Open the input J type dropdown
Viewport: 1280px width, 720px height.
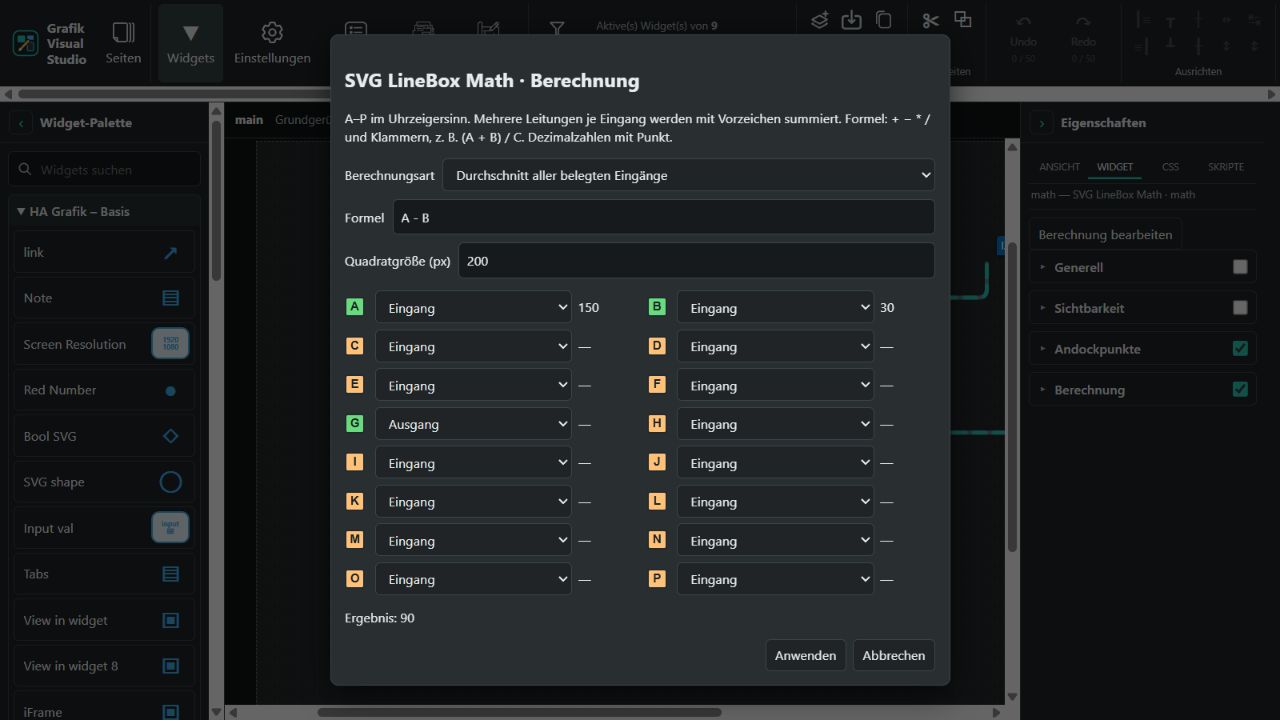775,463
